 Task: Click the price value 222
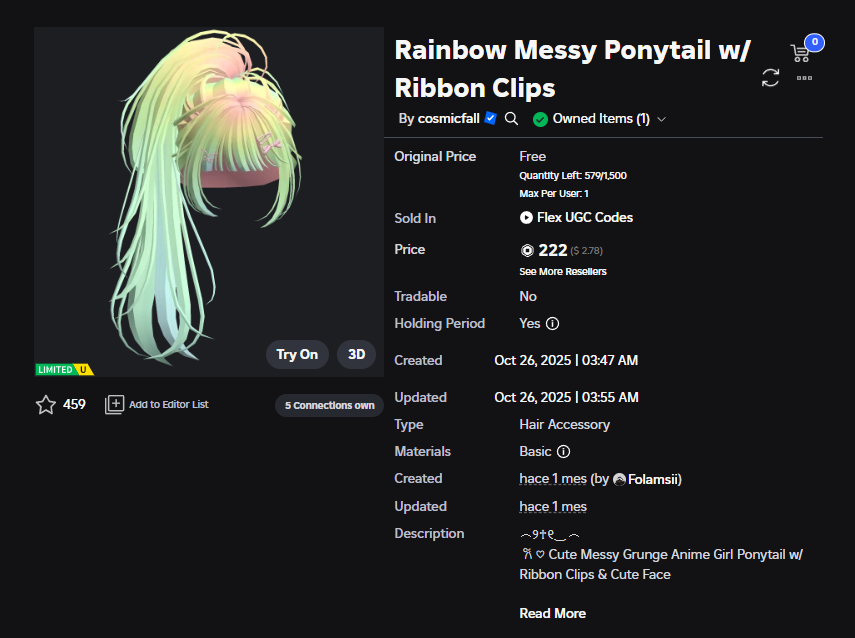pos(552,250)
